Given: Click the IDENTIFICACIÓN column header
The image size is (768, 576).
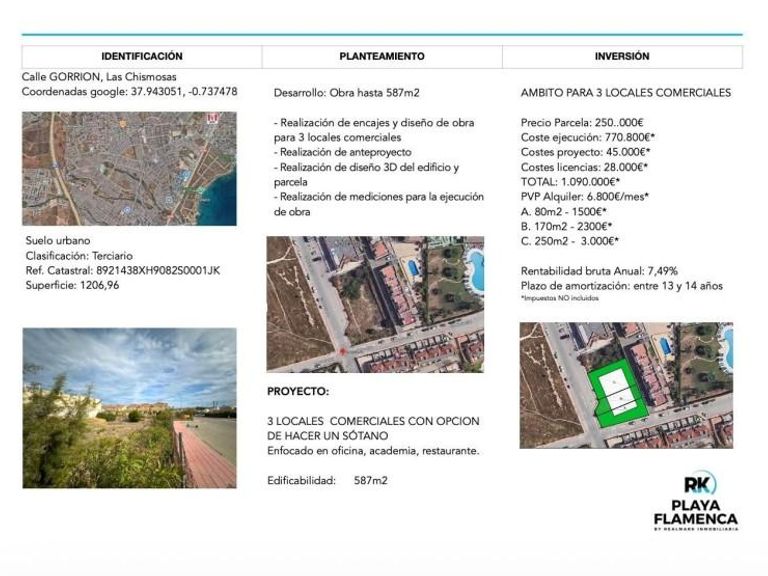Looking at the screenshot, I should tap(142, 56).
